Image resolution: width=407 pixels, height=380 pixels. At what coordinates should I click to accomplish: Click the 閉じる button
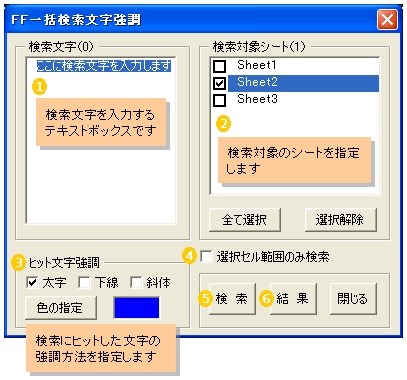point(353,298)
